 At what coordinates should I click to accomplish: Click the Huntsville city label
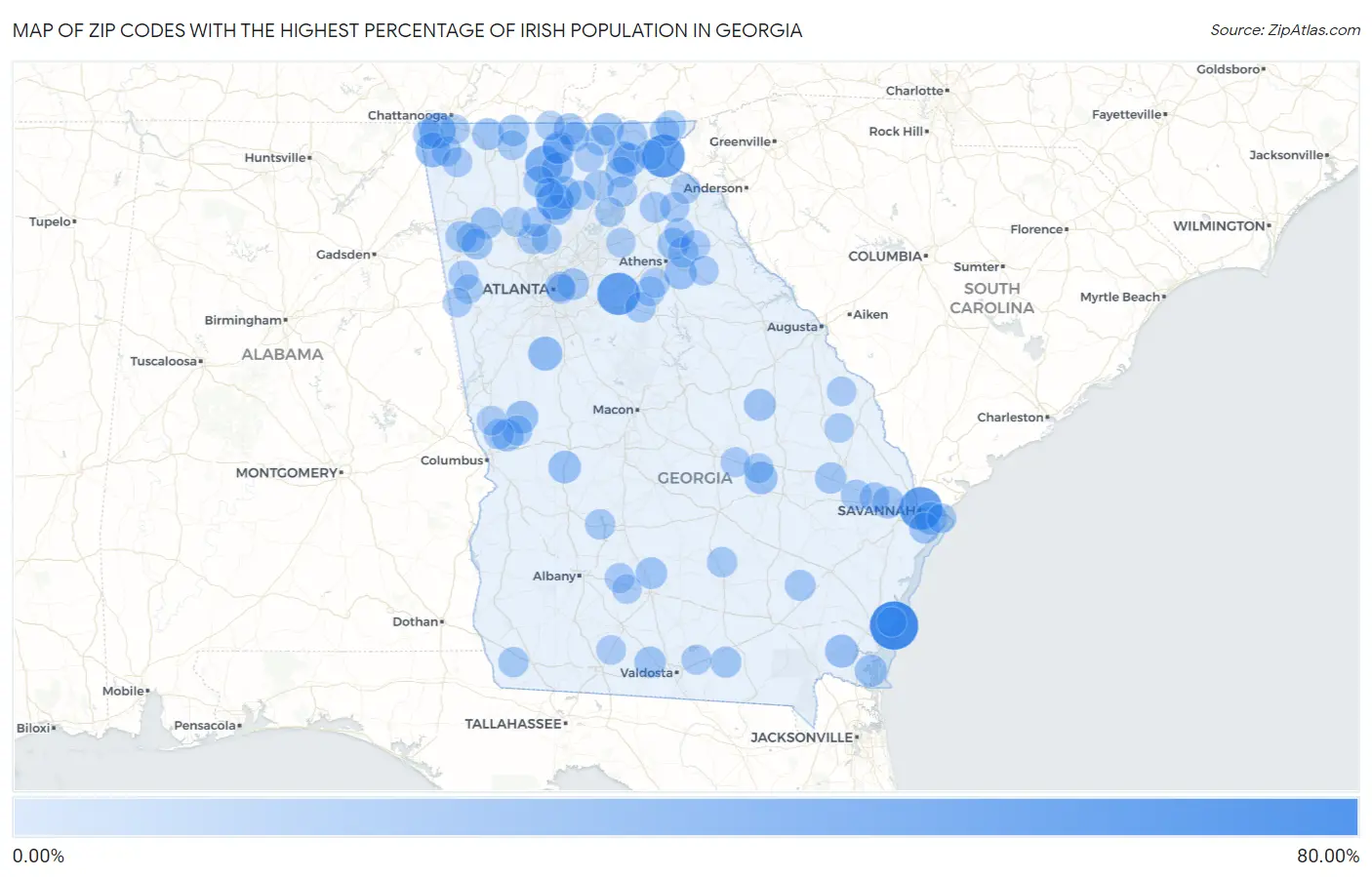pos(275,158)
